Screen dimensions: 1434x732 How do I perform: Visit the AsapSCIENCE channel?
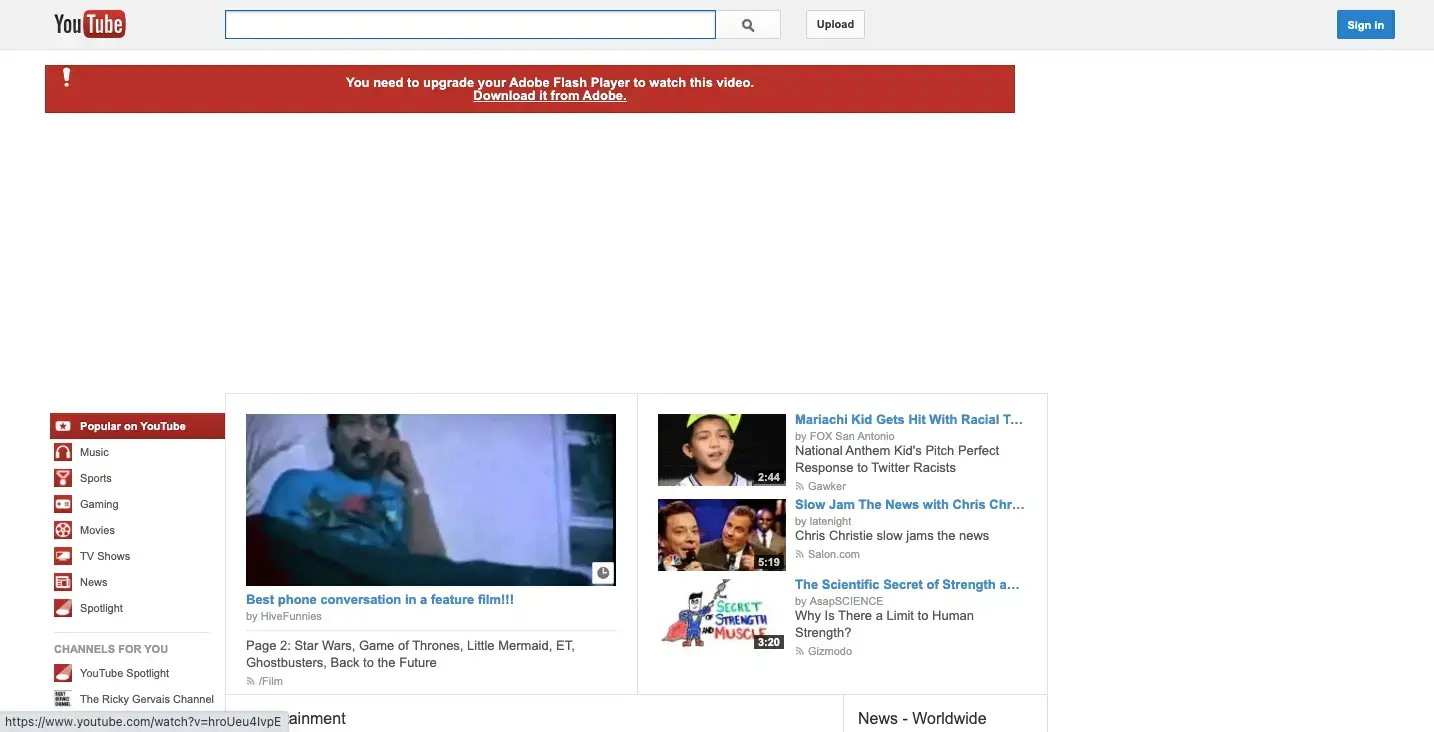pyautogui.click(x=847, y=601)
